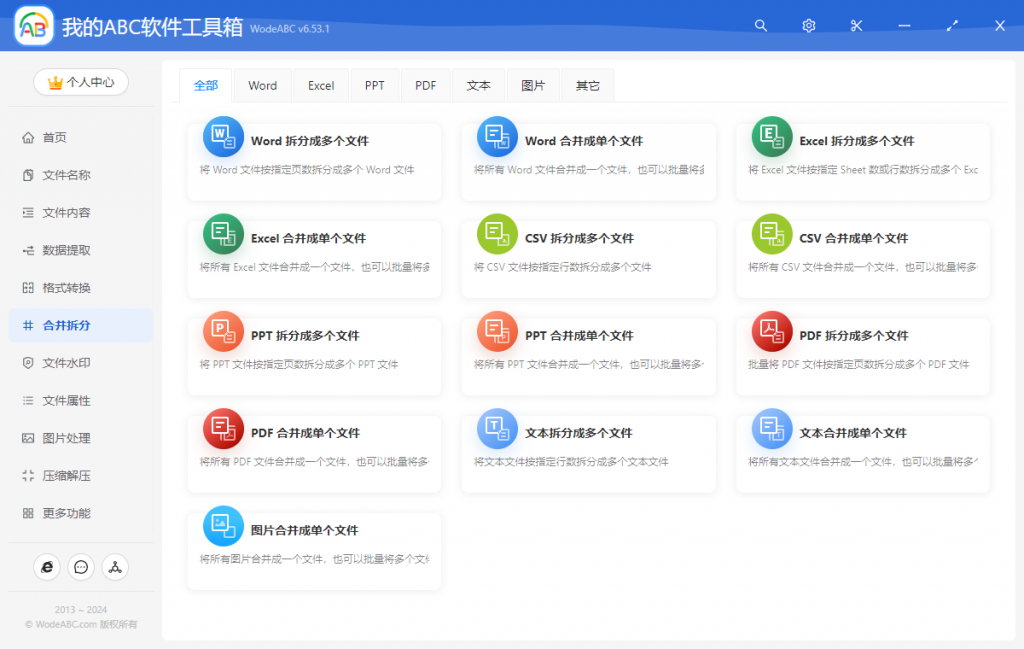Image resolution: width=1024 pixels, height=649 pixels.
Task: Open the website via the browser icon
Action: point(46,567)
